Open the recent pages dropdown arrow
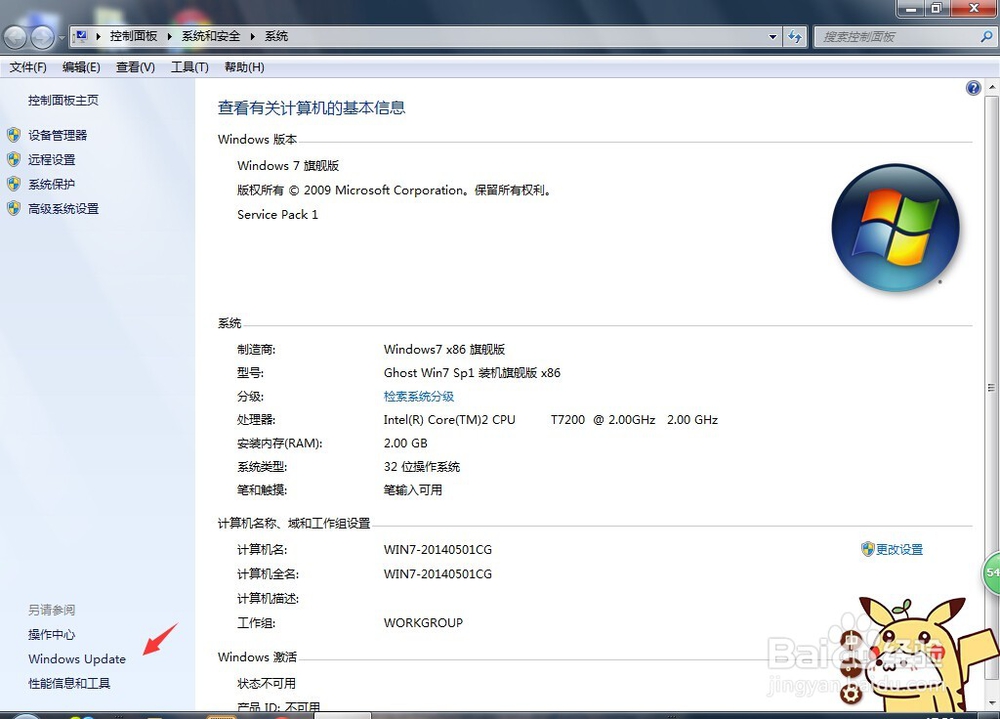The height and width of the screenshot is (719, 1000). point(62,38)
